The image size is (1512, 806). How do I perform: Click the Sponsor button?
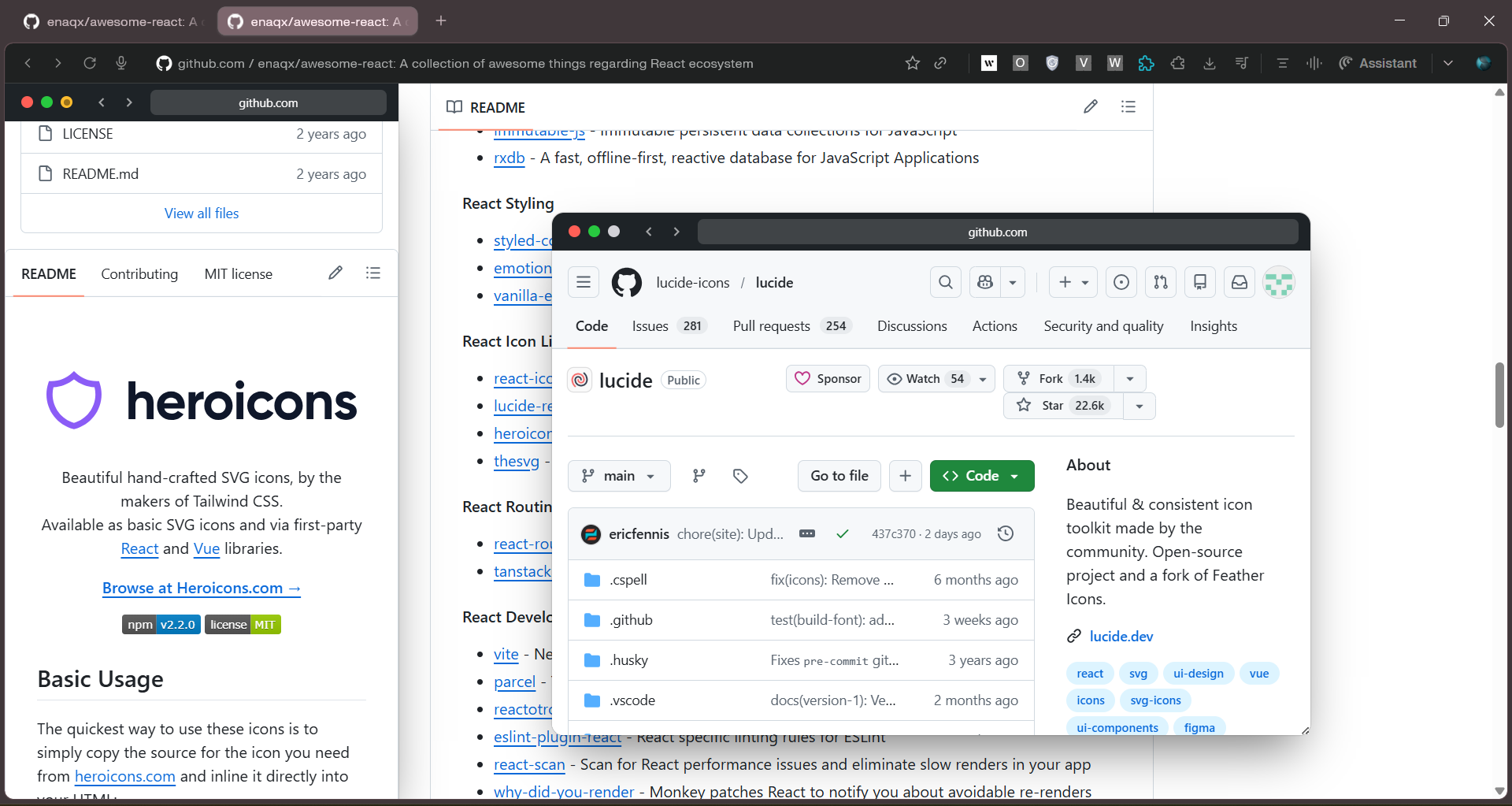(828, 379)
